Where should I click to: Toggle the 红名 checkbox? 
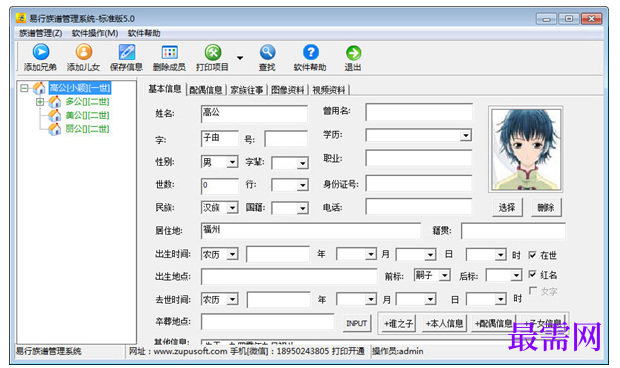click(x=533, y=274)
